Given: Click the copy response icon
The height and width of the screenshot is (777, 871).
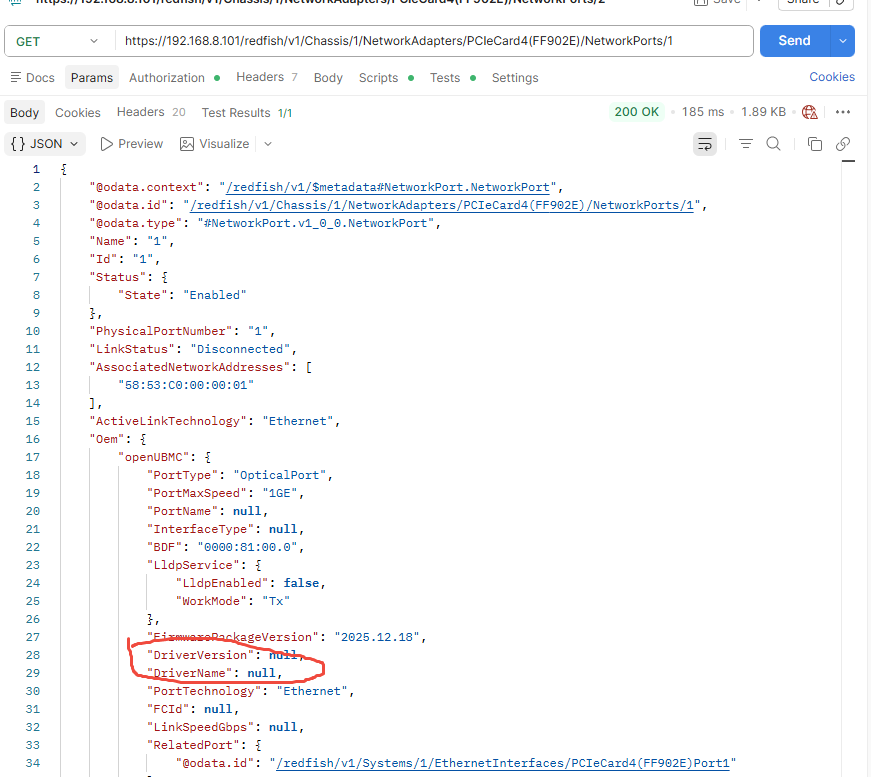Looking at the screenshot, I should [x=814, y=144].
